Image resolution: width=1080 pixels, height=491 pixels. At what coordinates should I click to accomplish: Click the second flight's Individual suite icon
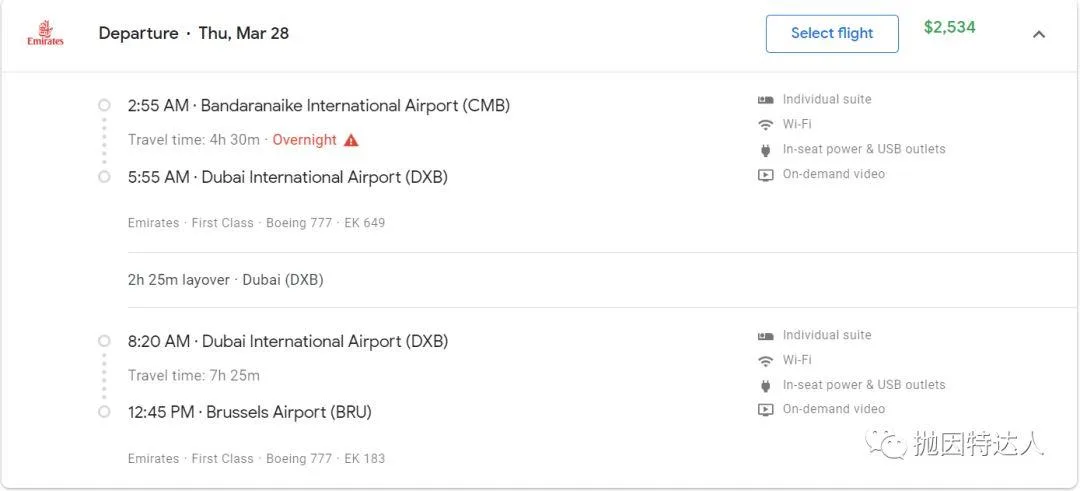(765, 336)
